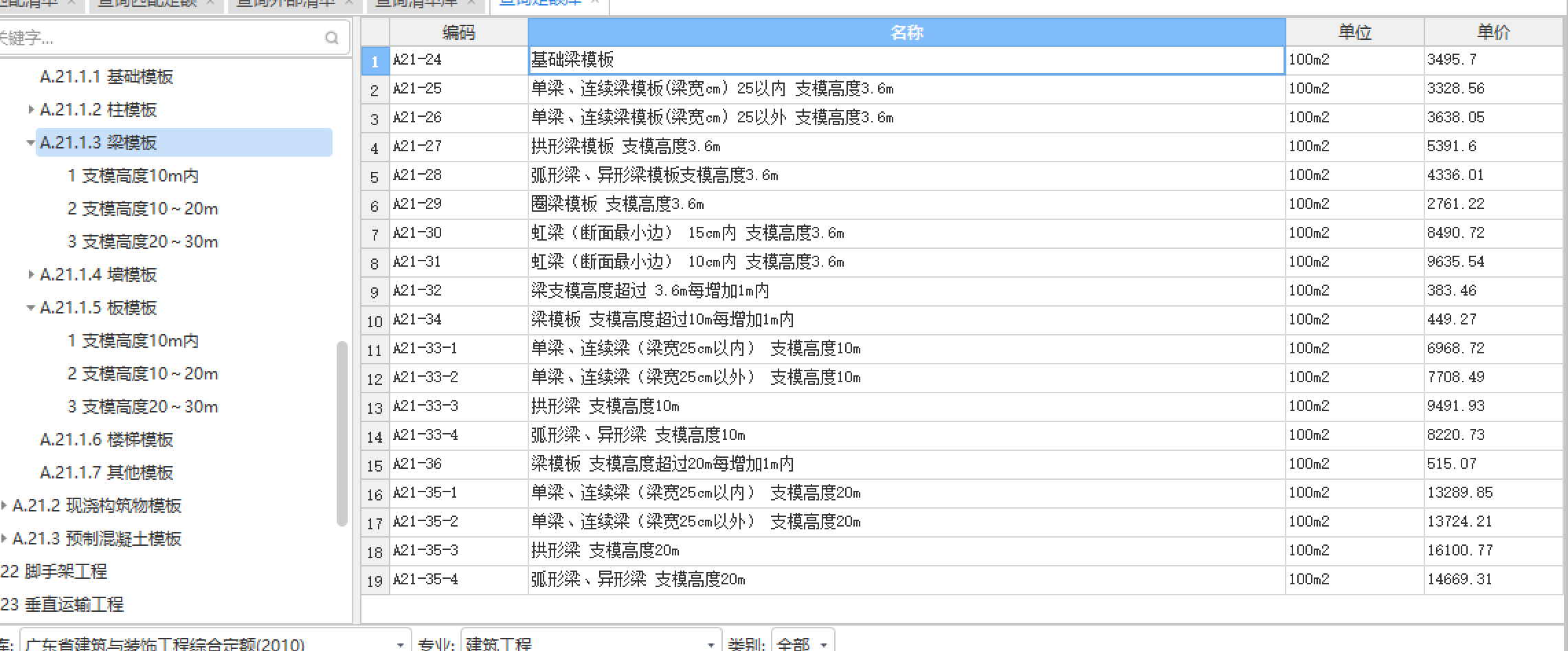This screenshot has width=1568, height=651.
Task: Expand the A.21.1.2 柱模板 tree node
Action: point(31,109)
